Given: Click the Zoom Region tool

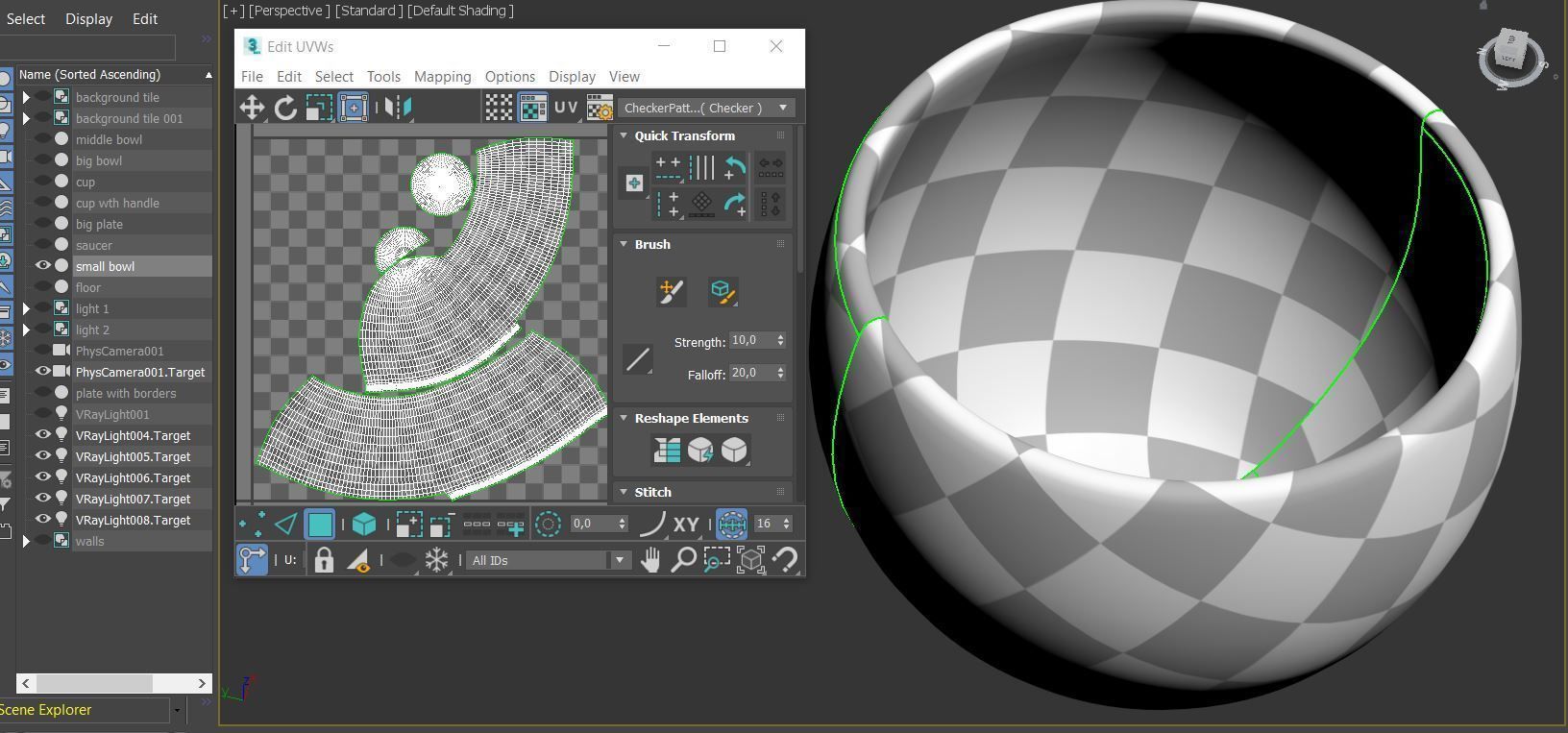Looking at the screenshot, I should 717,559.
